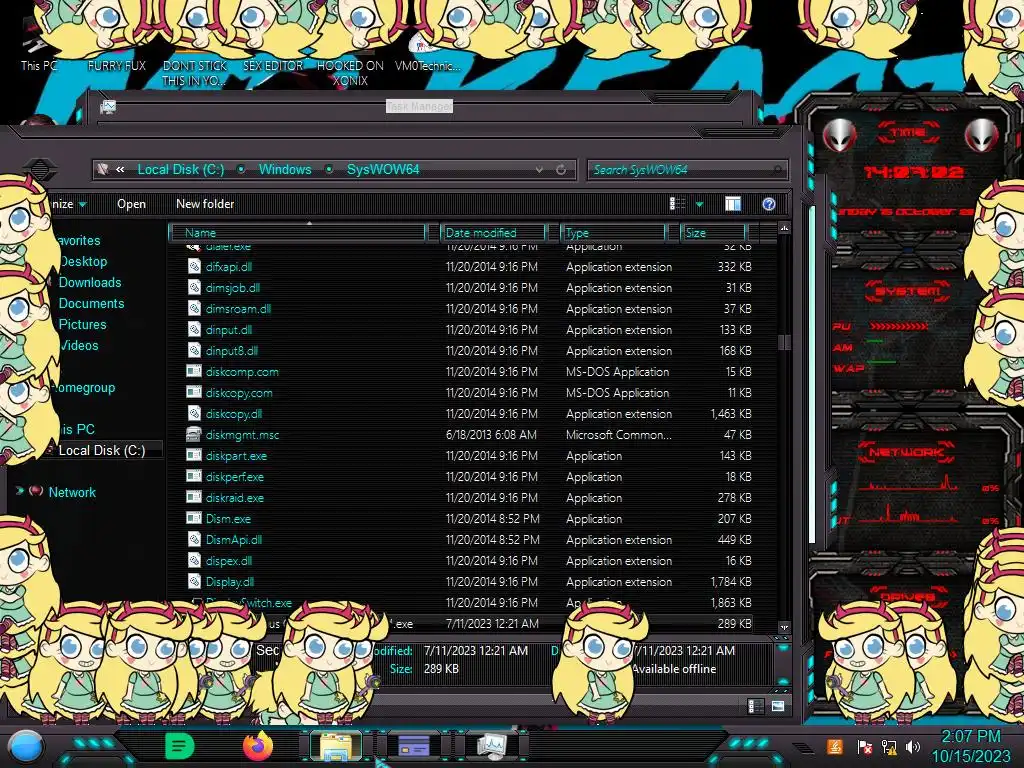Viewport: 1024px width, 768px height.
Task: Go to Local Disk (C:) breadcrumb
Action: point(181,169)
